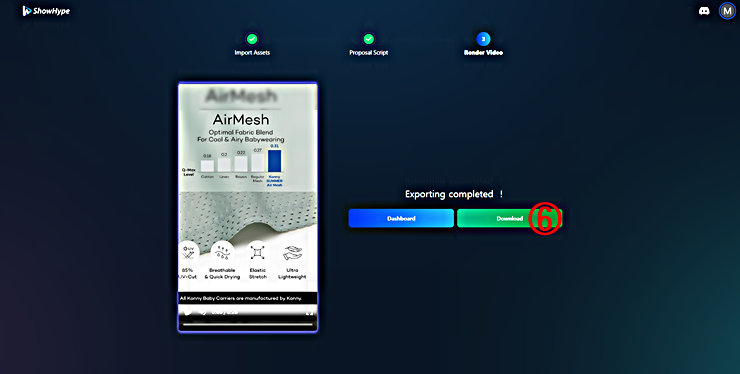Screen dimensions: 740x374
Task: Click the Proposal Script step label
Action: 369,52
